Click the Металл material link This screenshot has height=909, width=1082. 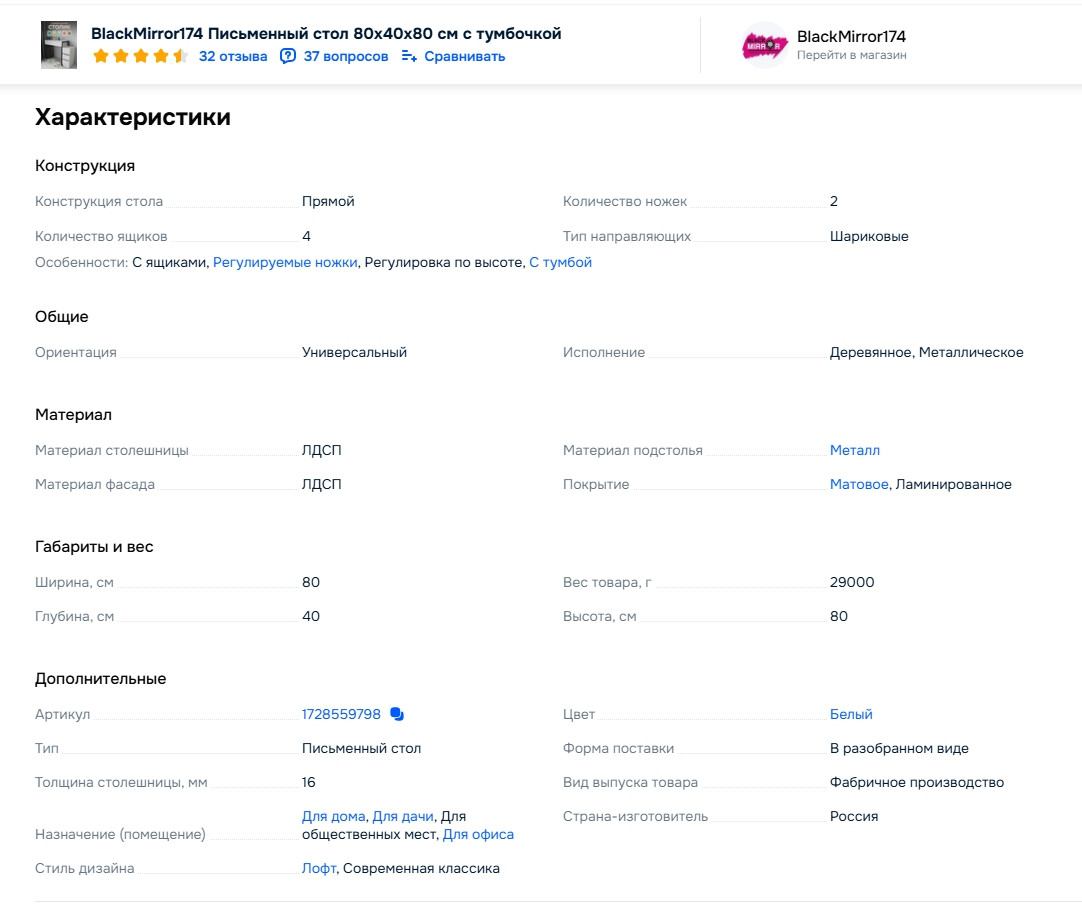(x=855, y=451)
